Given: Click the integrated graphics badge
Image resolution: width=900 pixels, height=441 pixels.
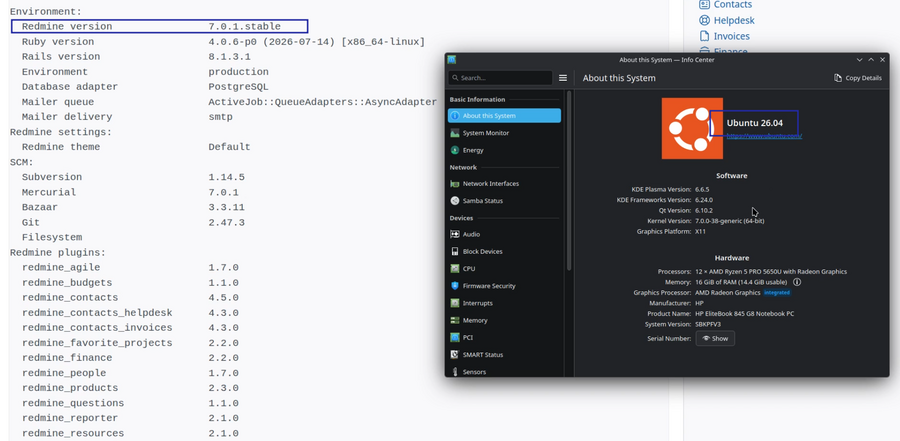Looking at the screenshot, I should 777,293.
